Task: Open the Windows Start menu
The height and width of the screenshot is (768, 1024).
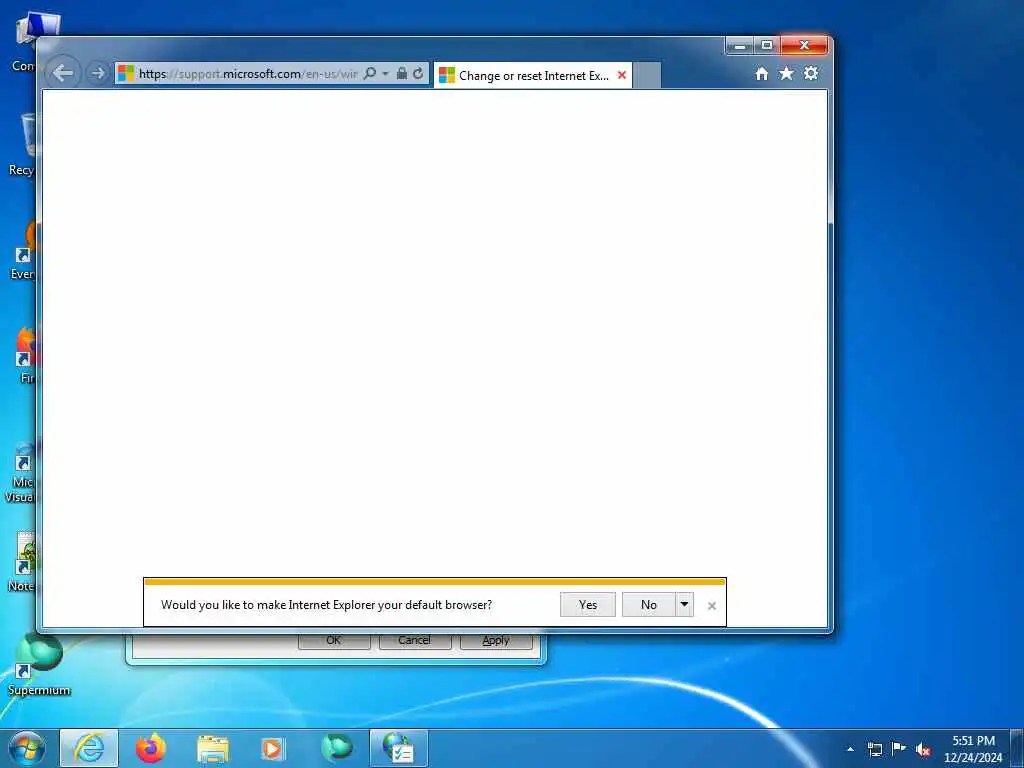Action: point(27,748)
